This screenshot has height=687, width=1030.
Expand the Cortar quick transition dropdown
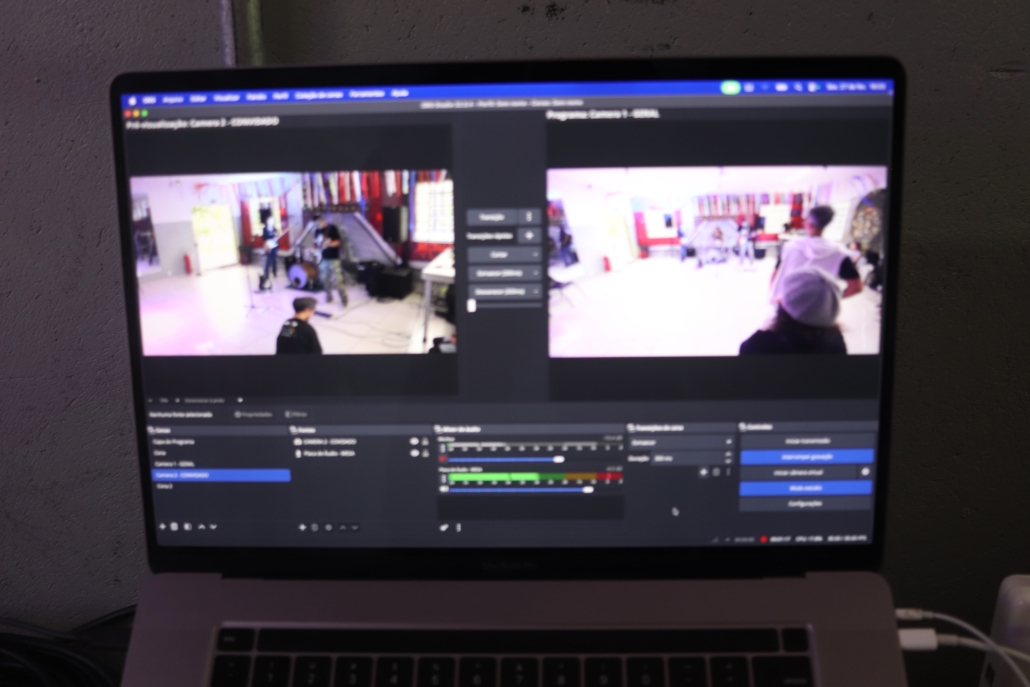coord(505,254)
